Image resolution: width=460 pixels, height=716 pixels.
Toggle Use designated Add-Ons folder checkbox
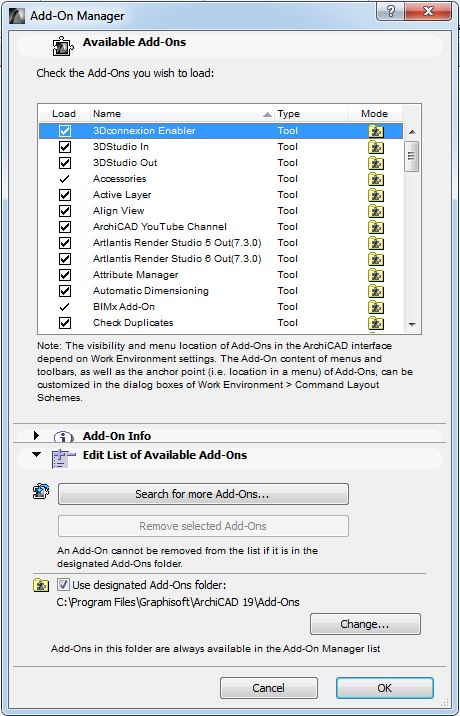(63, 584)
